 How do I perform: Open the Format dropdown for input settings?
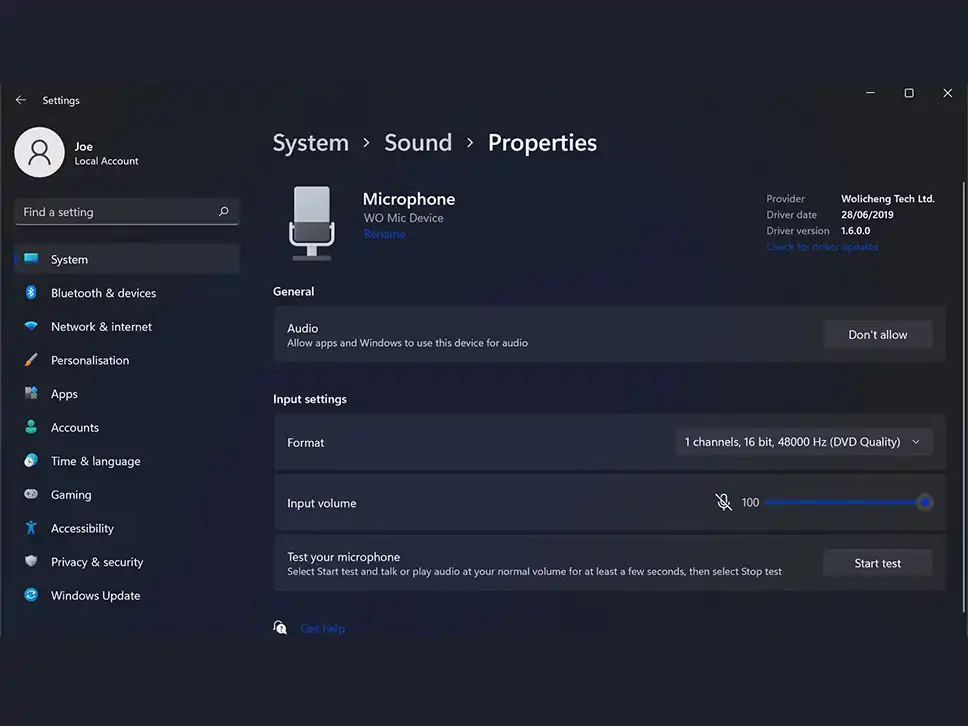coord(803,441)
